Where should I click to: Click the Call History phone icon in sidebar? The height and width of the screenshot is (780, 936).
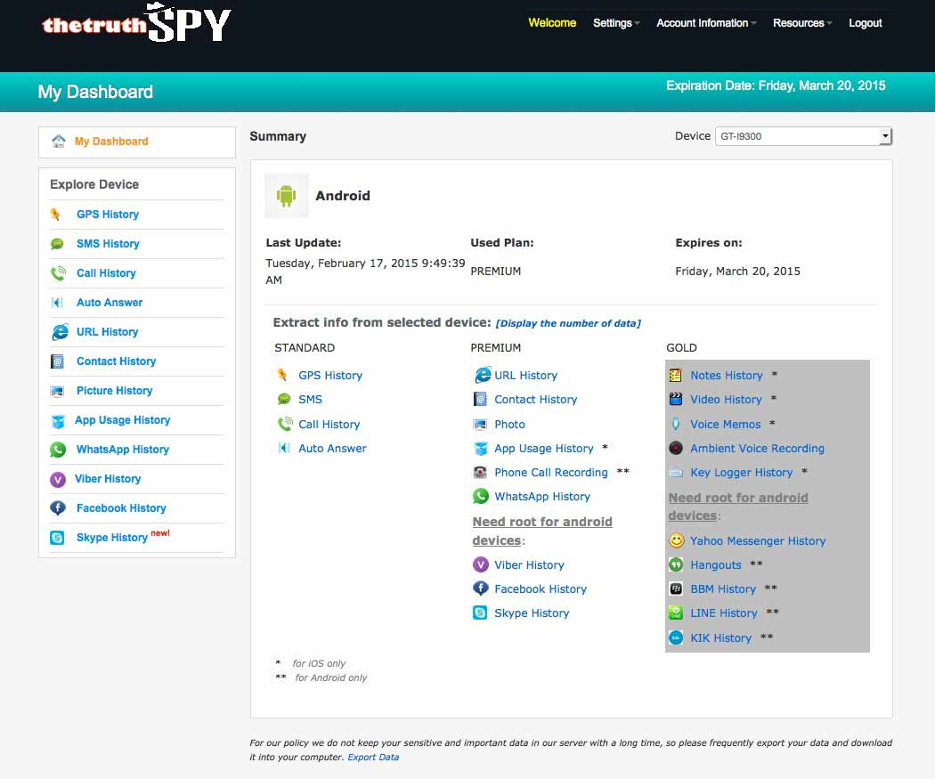[x=58, y=273]
